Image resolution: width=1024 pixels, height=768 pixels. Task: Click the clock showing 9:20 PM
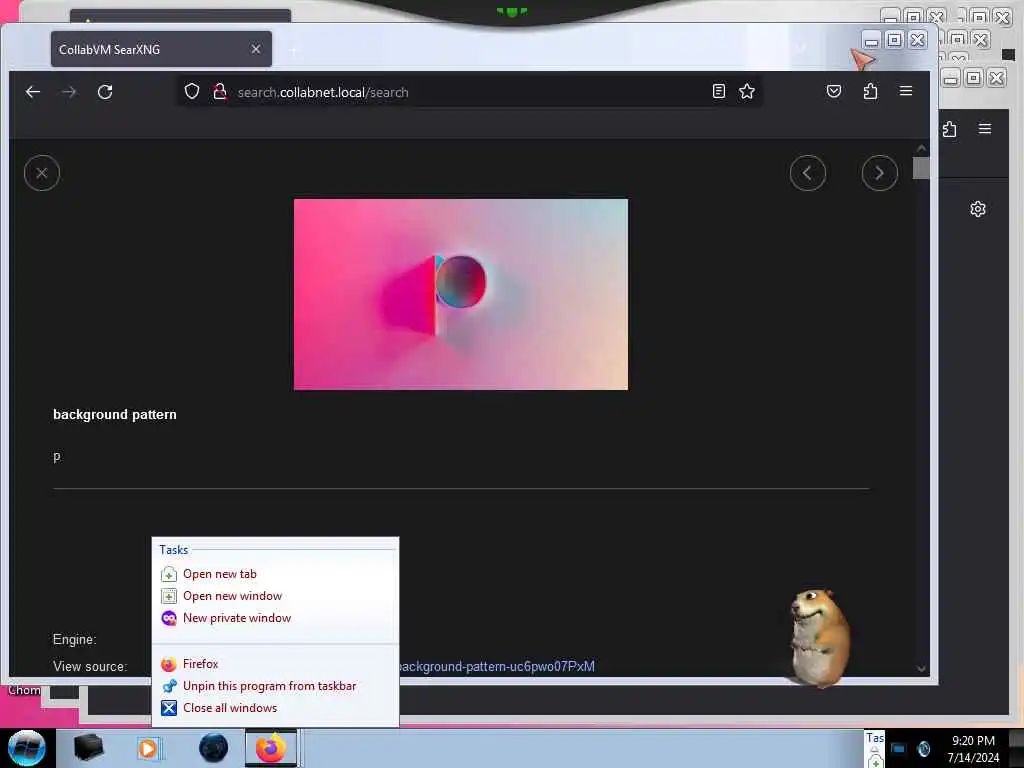973,741
